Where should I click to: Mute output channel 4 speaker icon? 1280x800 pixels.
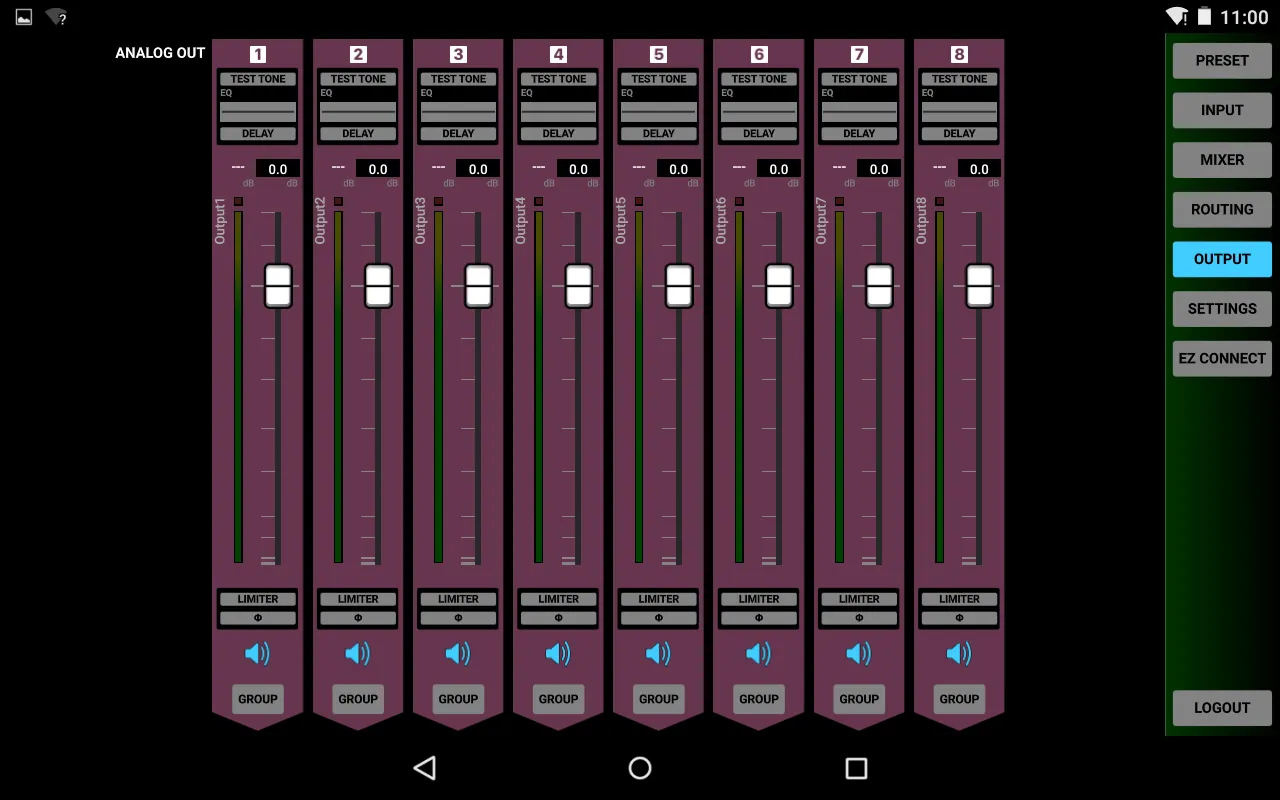(558, 654)
